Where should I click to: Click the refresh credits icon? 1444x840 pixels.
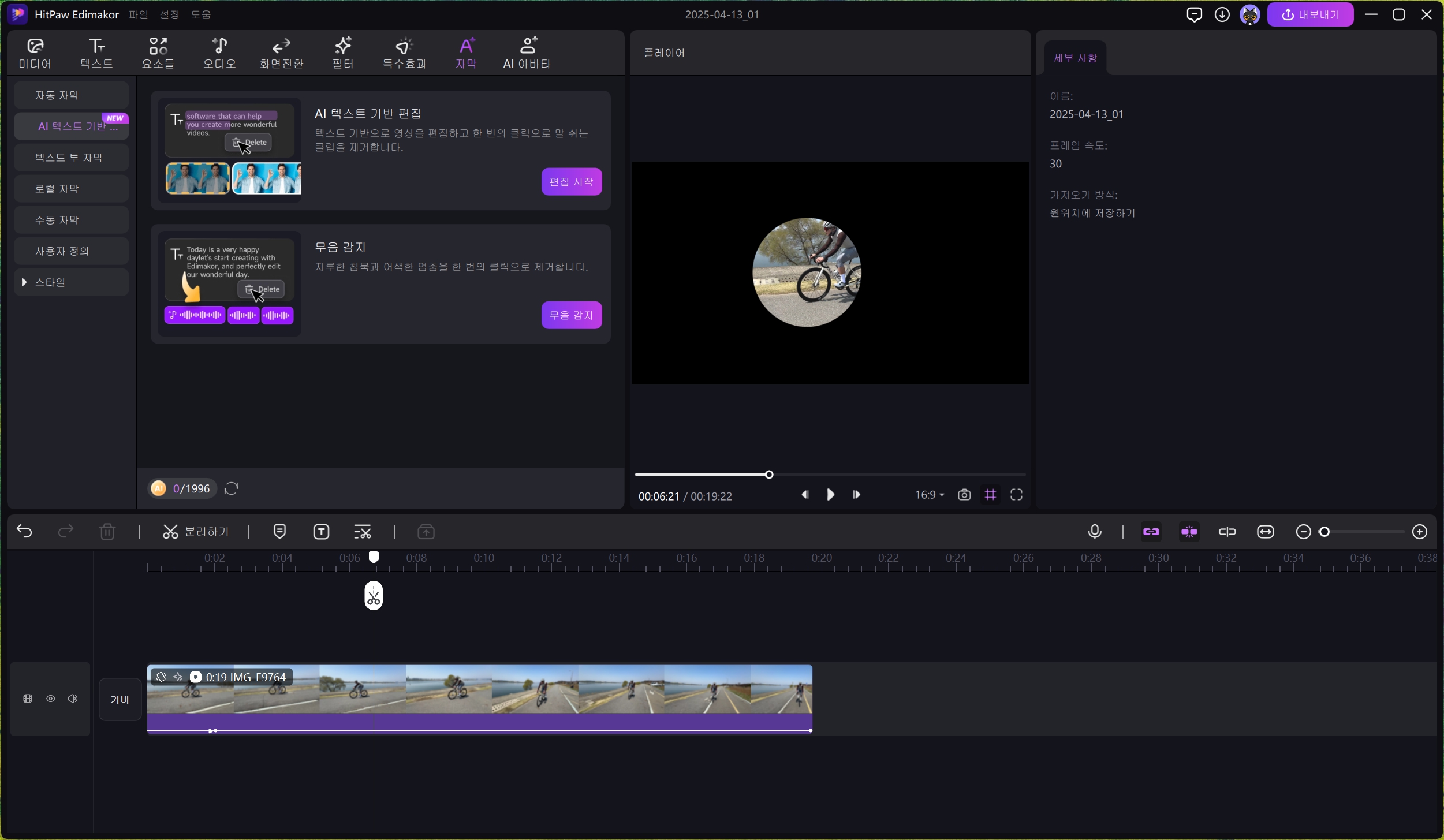[232, 489]
